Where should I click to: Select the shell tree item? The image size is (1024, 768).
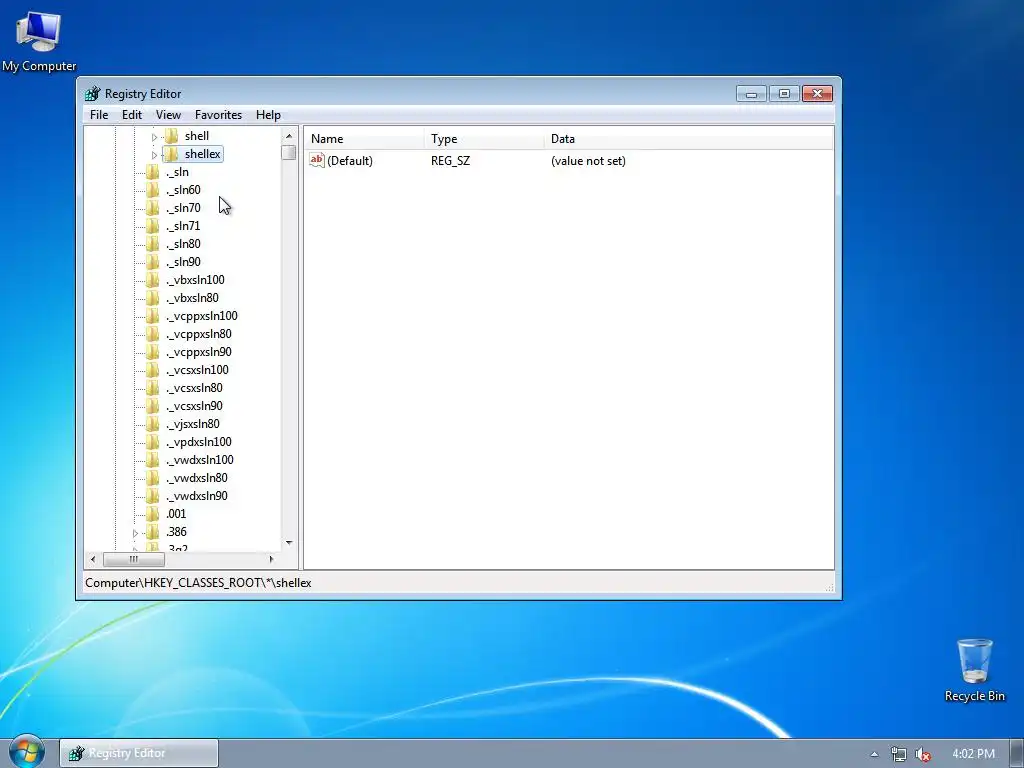click(x=197, y=136)
